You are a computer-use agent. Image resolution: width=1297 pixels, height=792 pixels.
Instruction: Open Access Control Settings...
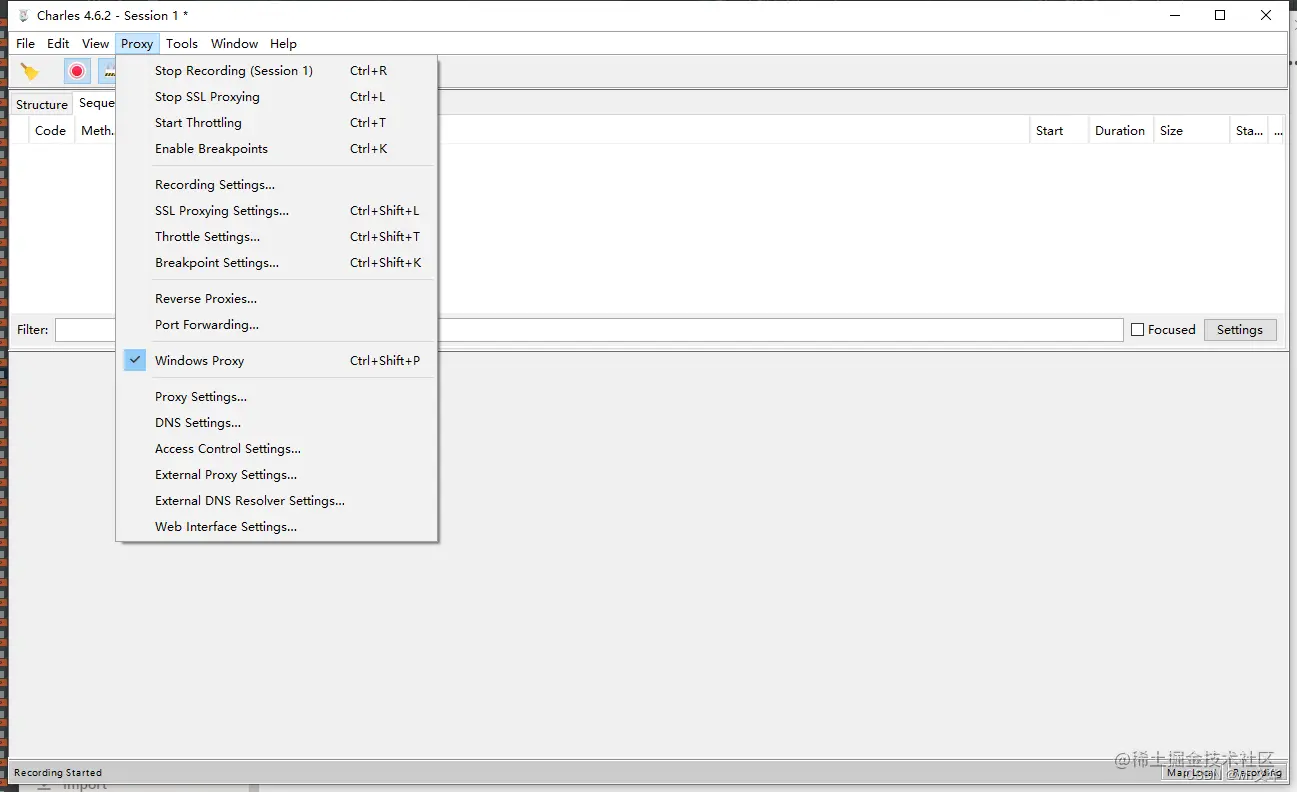tap(276, 449)
